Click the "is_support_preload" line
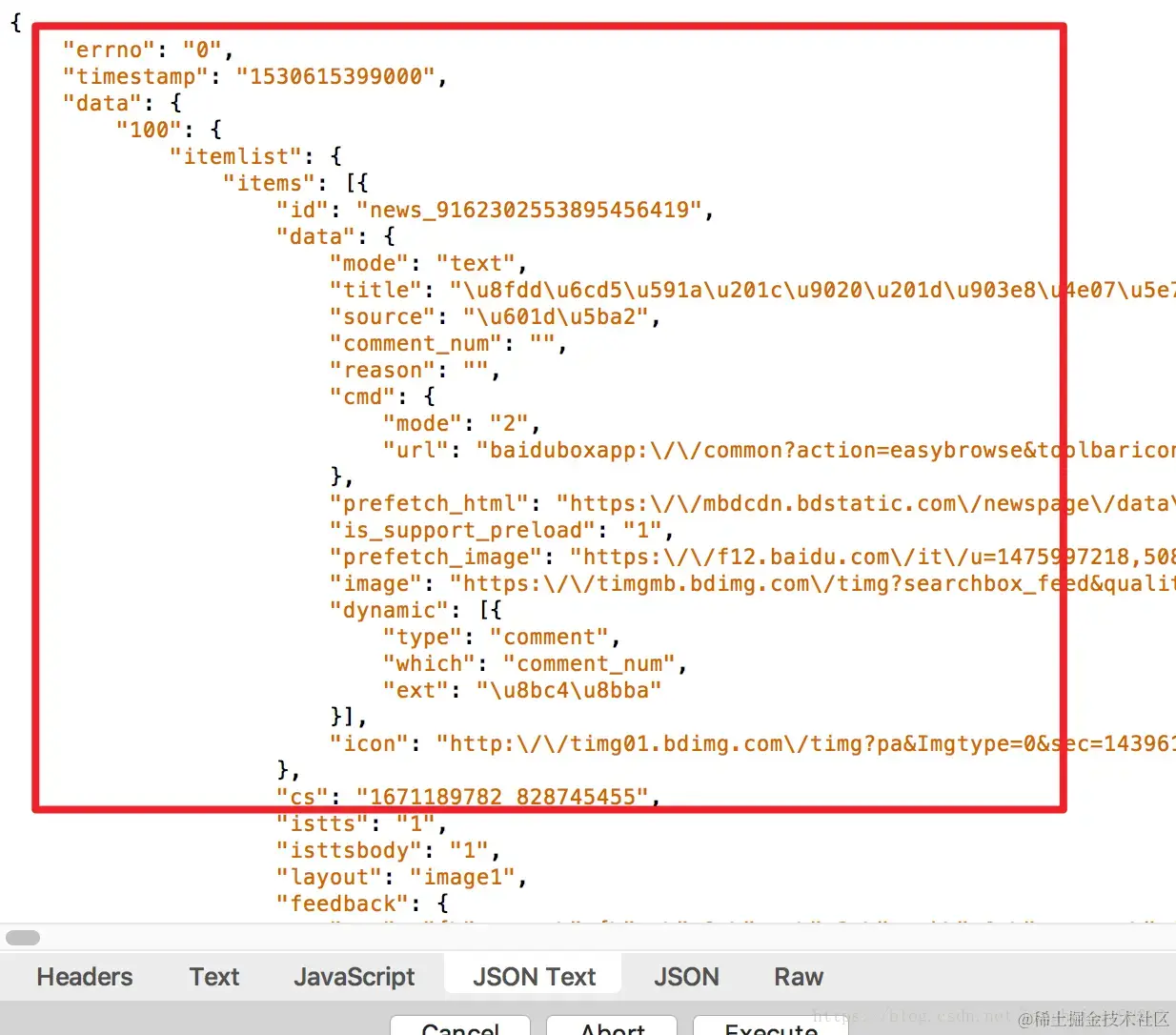Viewport: 1176px width, 1035px height. 501,530
